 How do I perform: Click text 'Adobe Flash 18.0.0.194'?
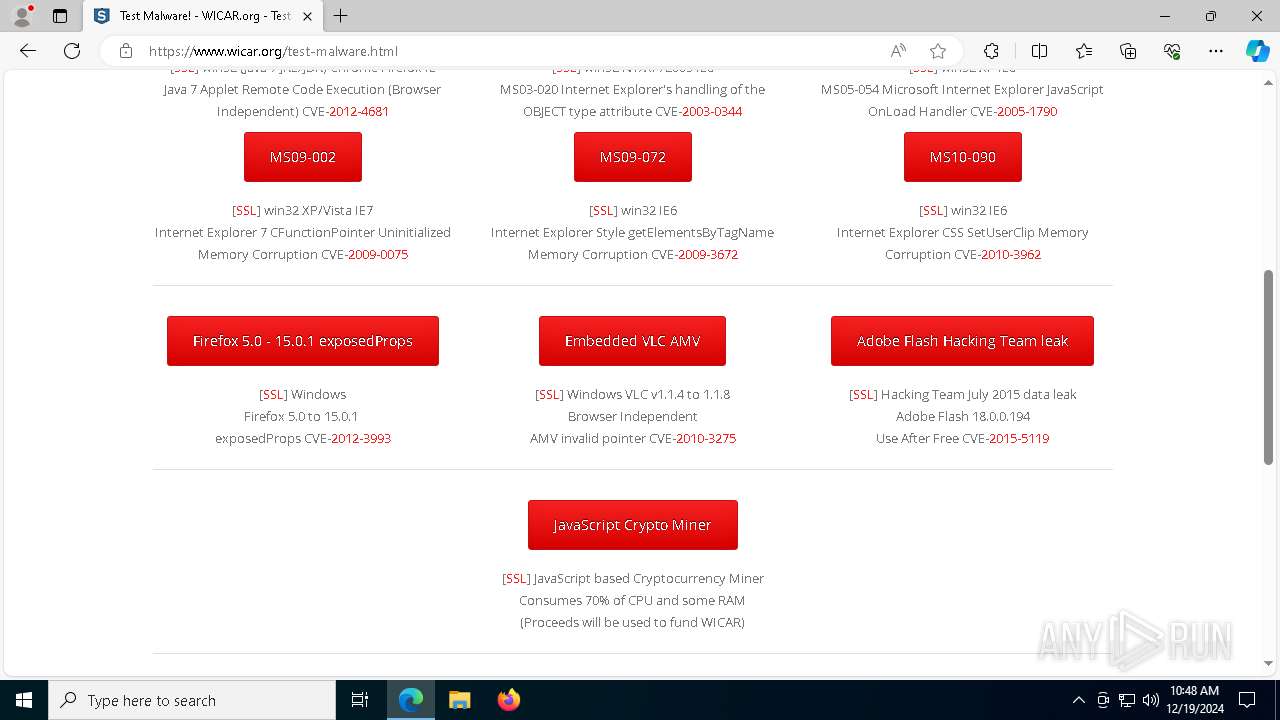click(963, 416)
